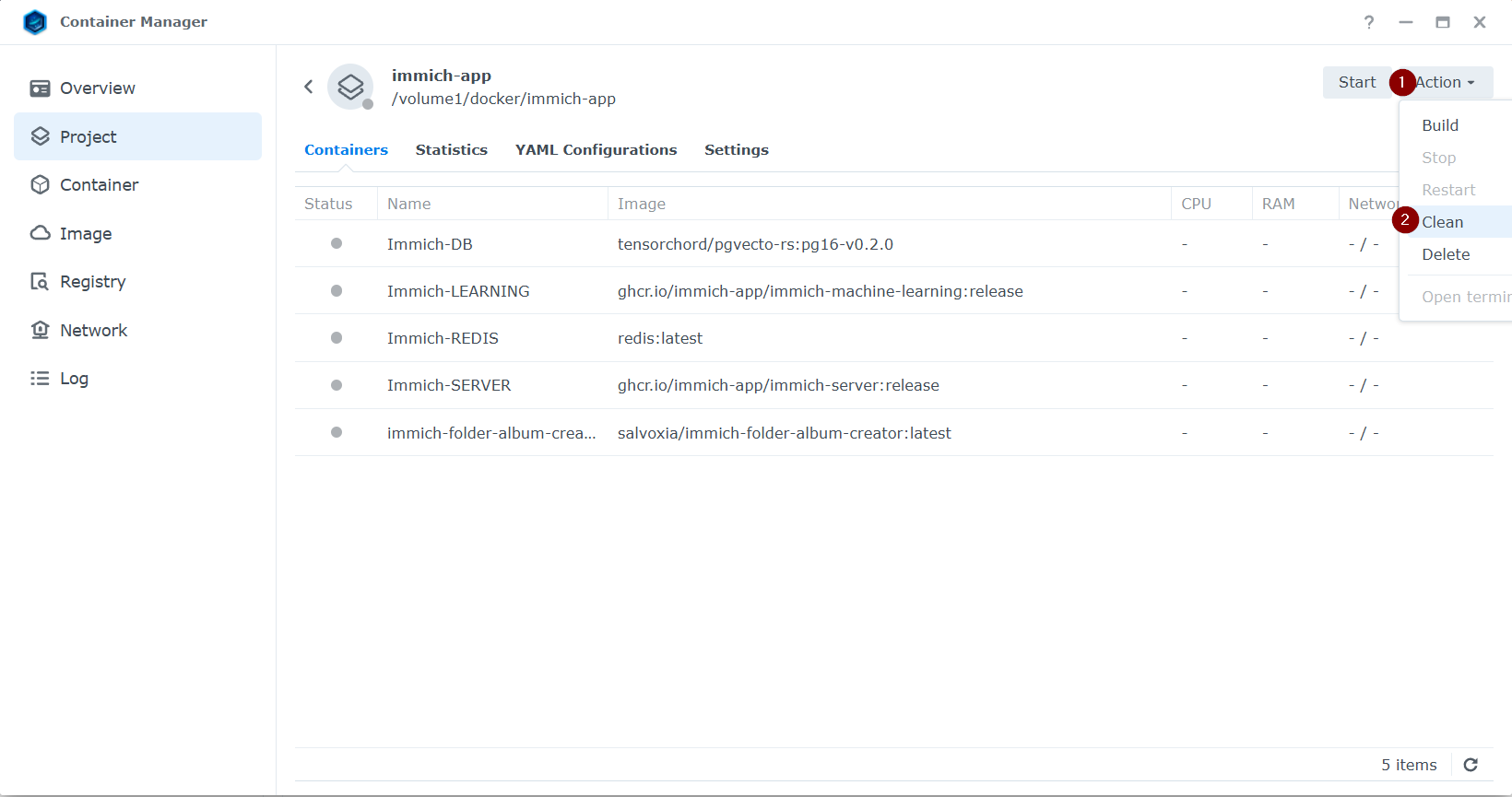Click the 5 items count label
Screen dimensions: 1512x797
pos(1409,765)
